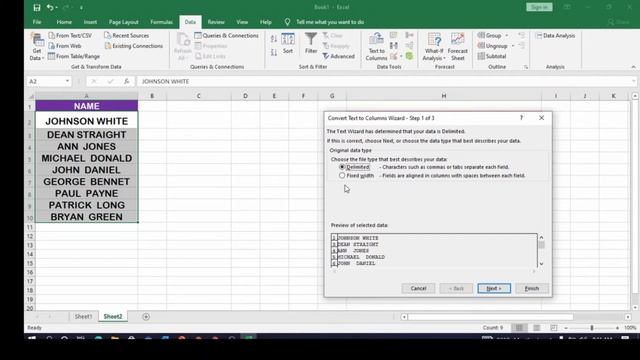Open Existing Connections
Image resolution: width=640 pixels, height=360 pixels.
[133, 46]
